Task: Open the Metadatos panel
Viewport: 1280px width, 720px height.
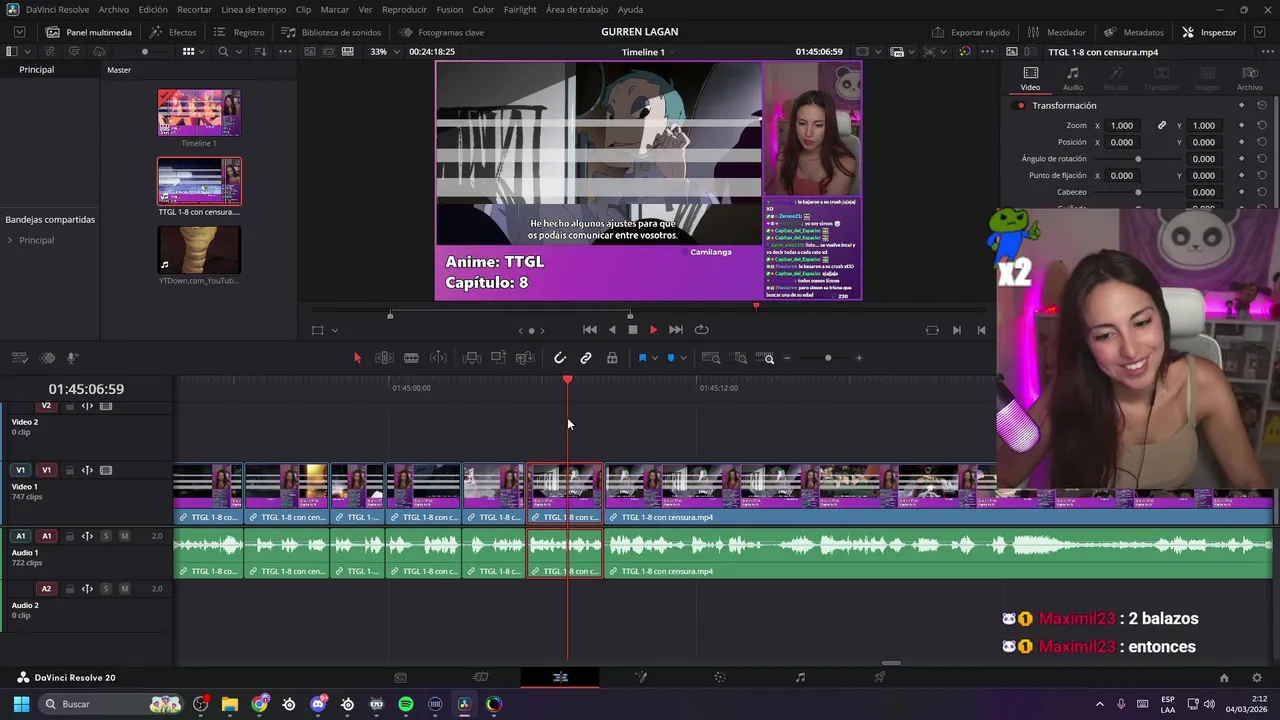Action: tap(1134, 32)
